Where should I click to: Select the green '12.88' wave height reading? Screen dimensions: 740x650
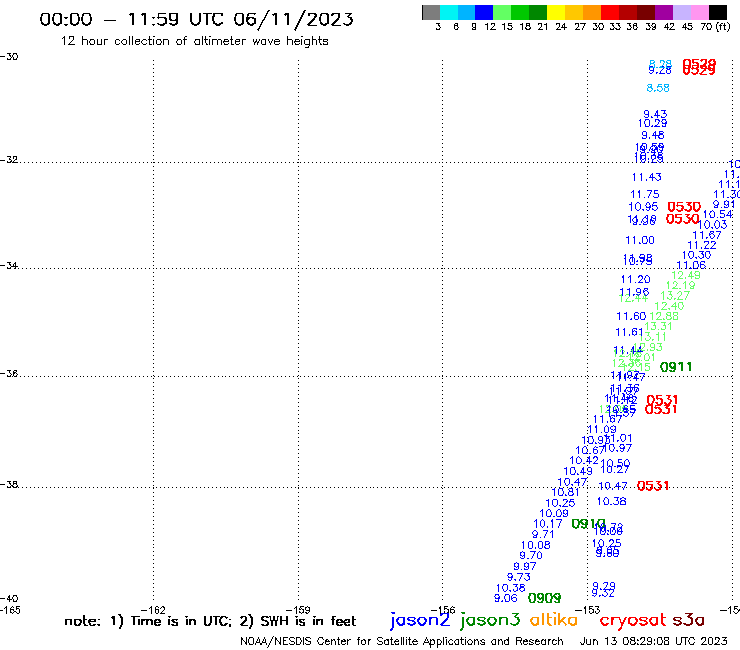(664, 316)
